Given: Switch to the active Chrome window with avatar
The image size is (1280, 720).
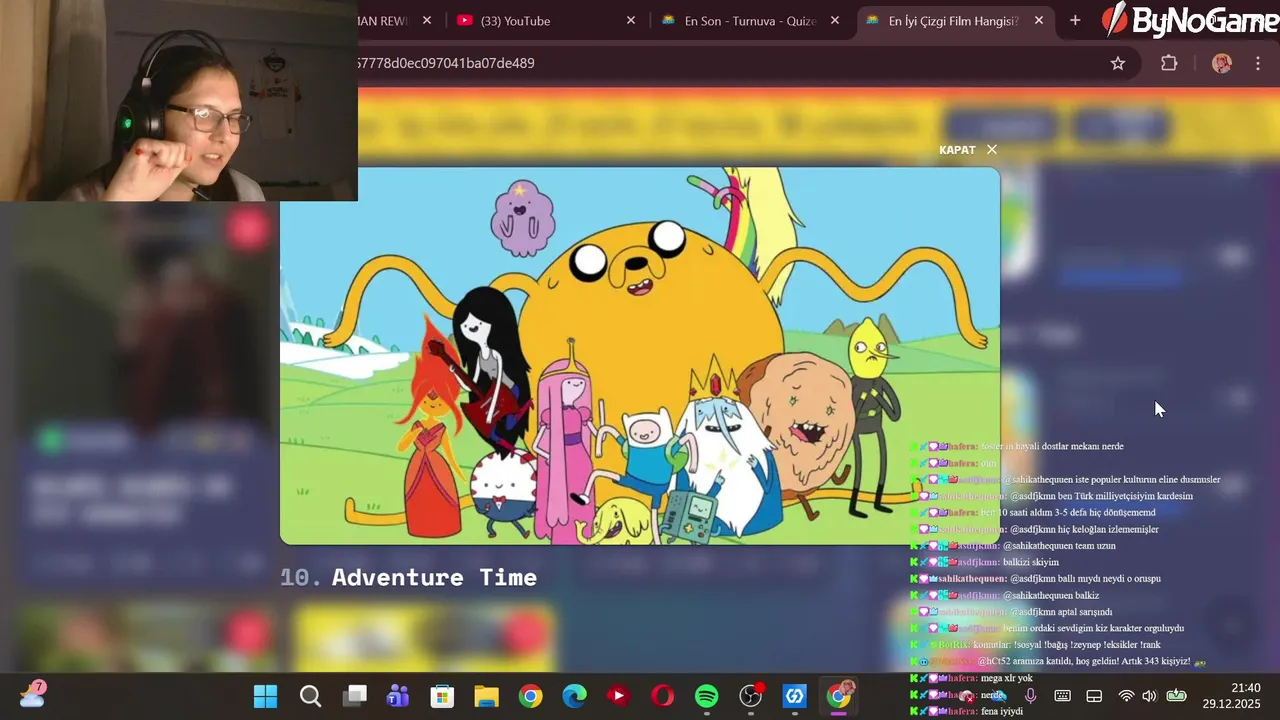Looking at the screenshot, I should coord(840,695).
